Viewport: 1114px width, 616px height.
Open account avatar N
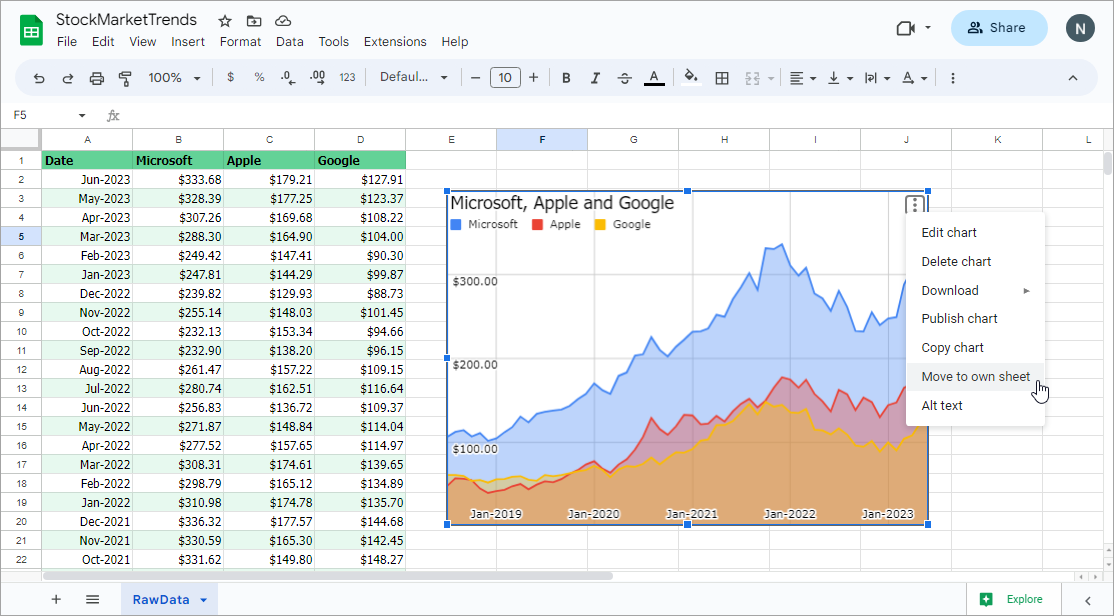coord(1080,28)
